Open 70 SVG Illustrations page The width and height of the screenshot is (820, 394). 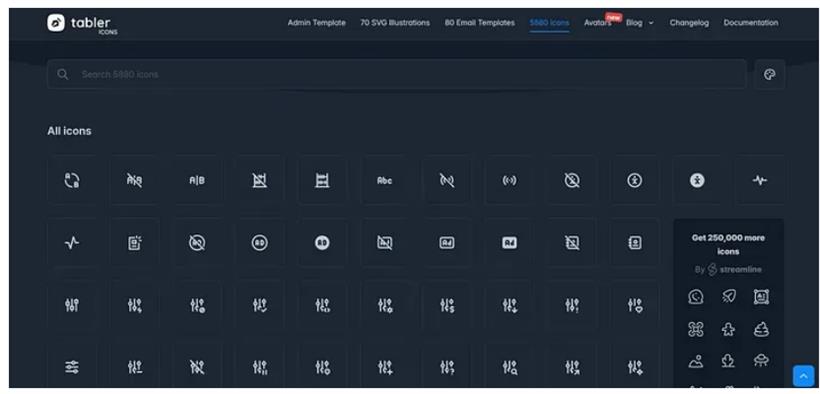[395, 22]
